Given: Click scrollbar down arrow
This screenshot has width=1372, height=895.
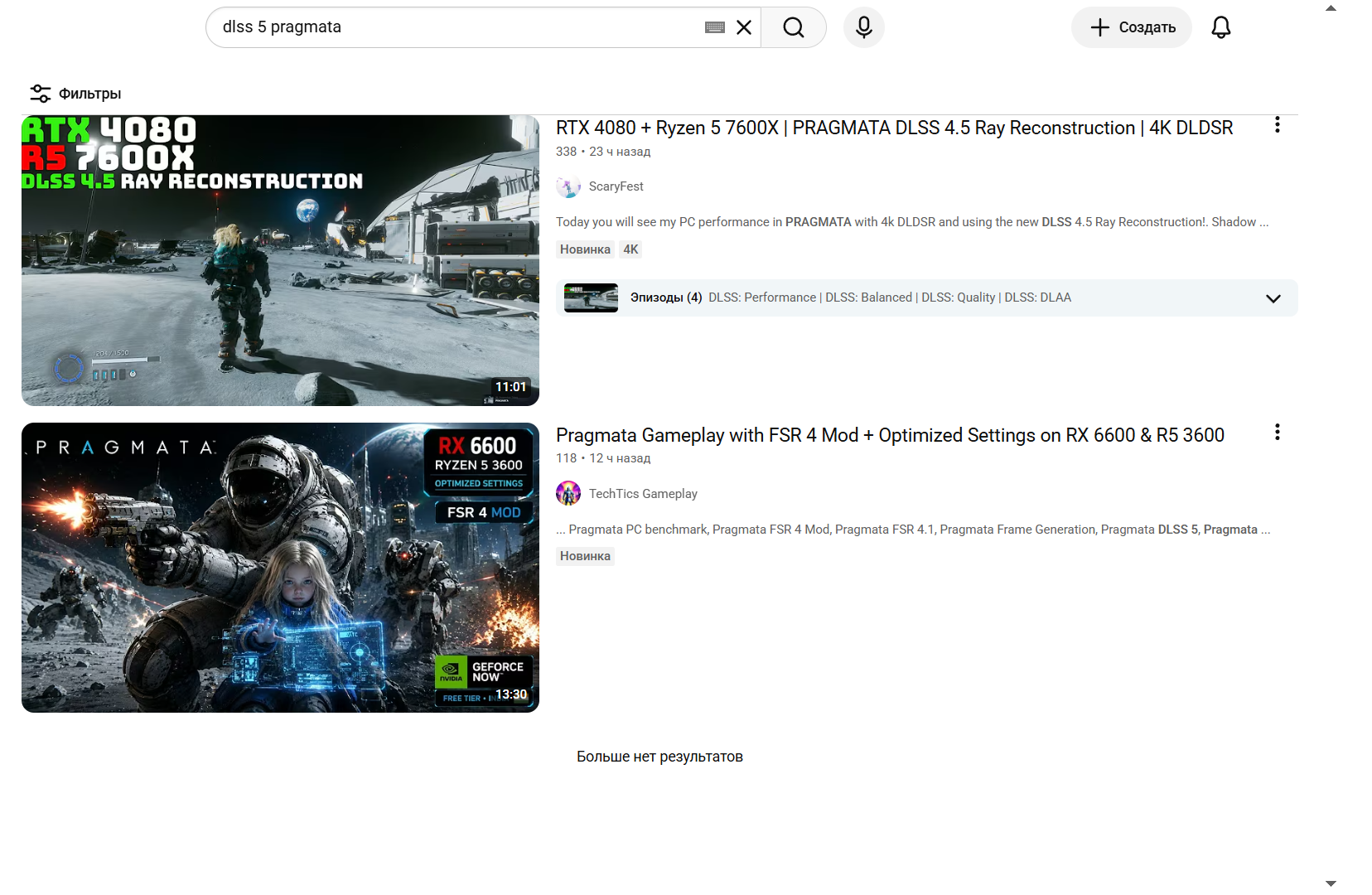Looking at the screenshot, I should coord(1331,884).
